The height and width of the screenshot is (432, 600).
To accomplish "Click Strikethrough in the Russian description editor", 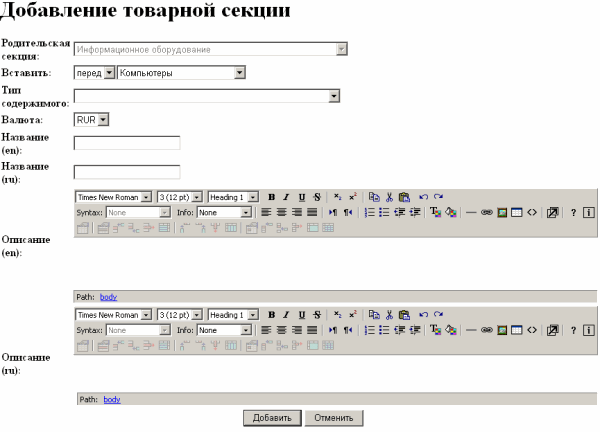I will pos(317,314).
